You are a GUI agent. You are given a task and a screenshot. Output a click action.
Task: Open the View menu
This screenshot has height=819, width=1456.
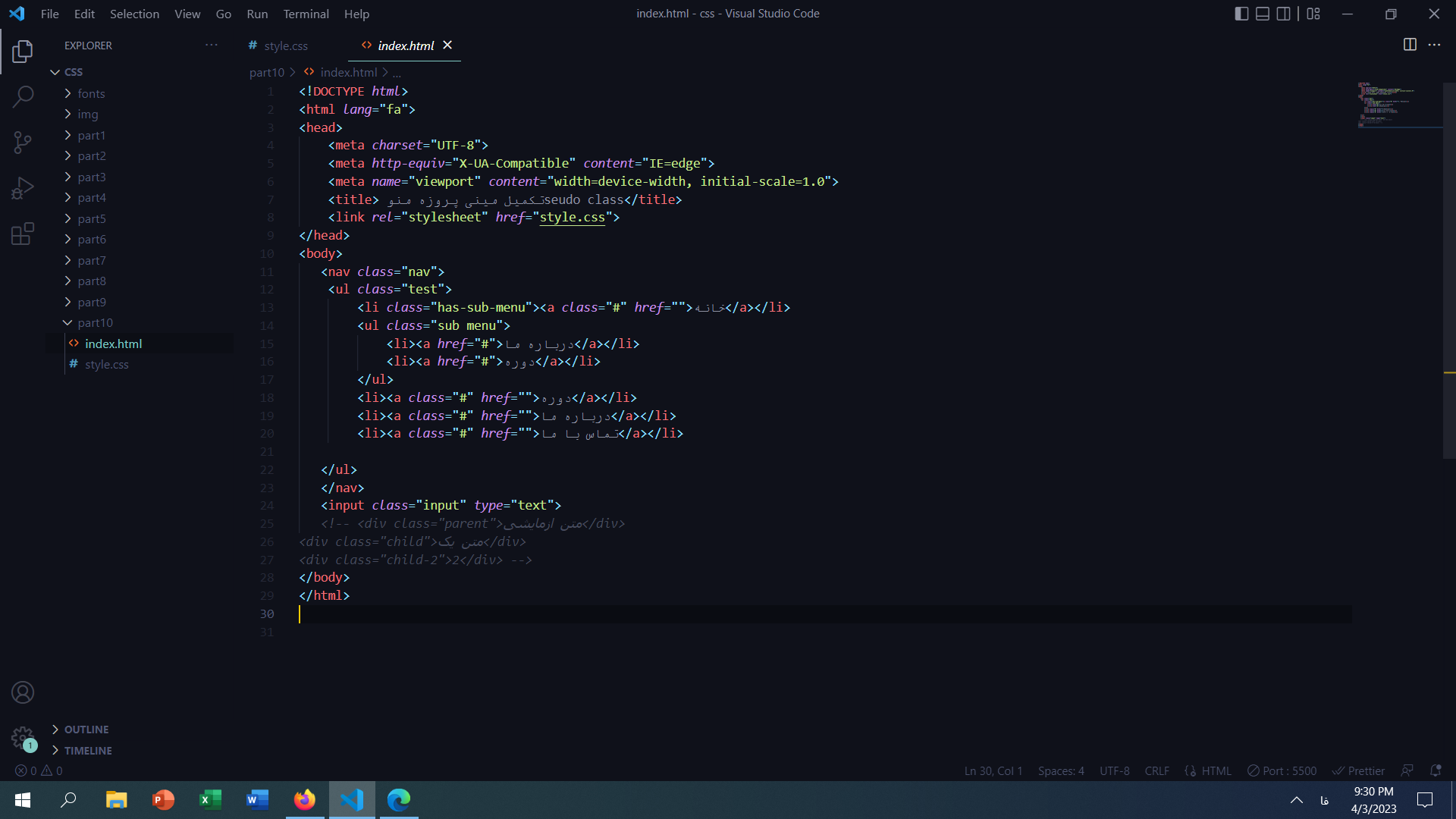coord(187,14)
